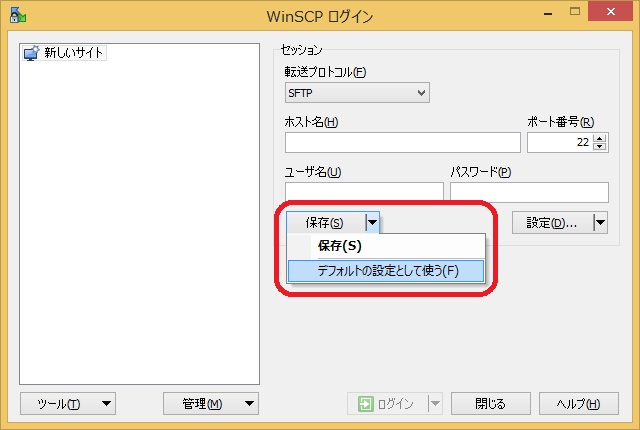640x430 pixels.
Task: Click the 閉じる button
Action: (x=490, y=404)
